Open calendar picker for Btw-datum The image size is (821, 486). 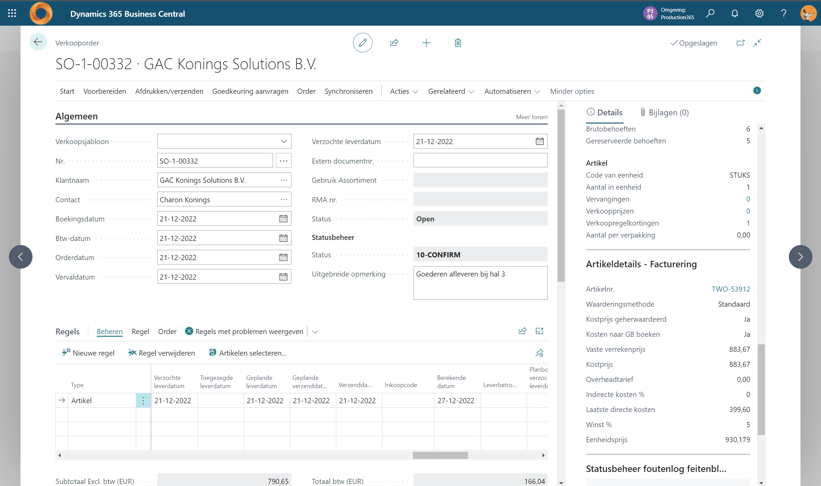pos(283,238)
